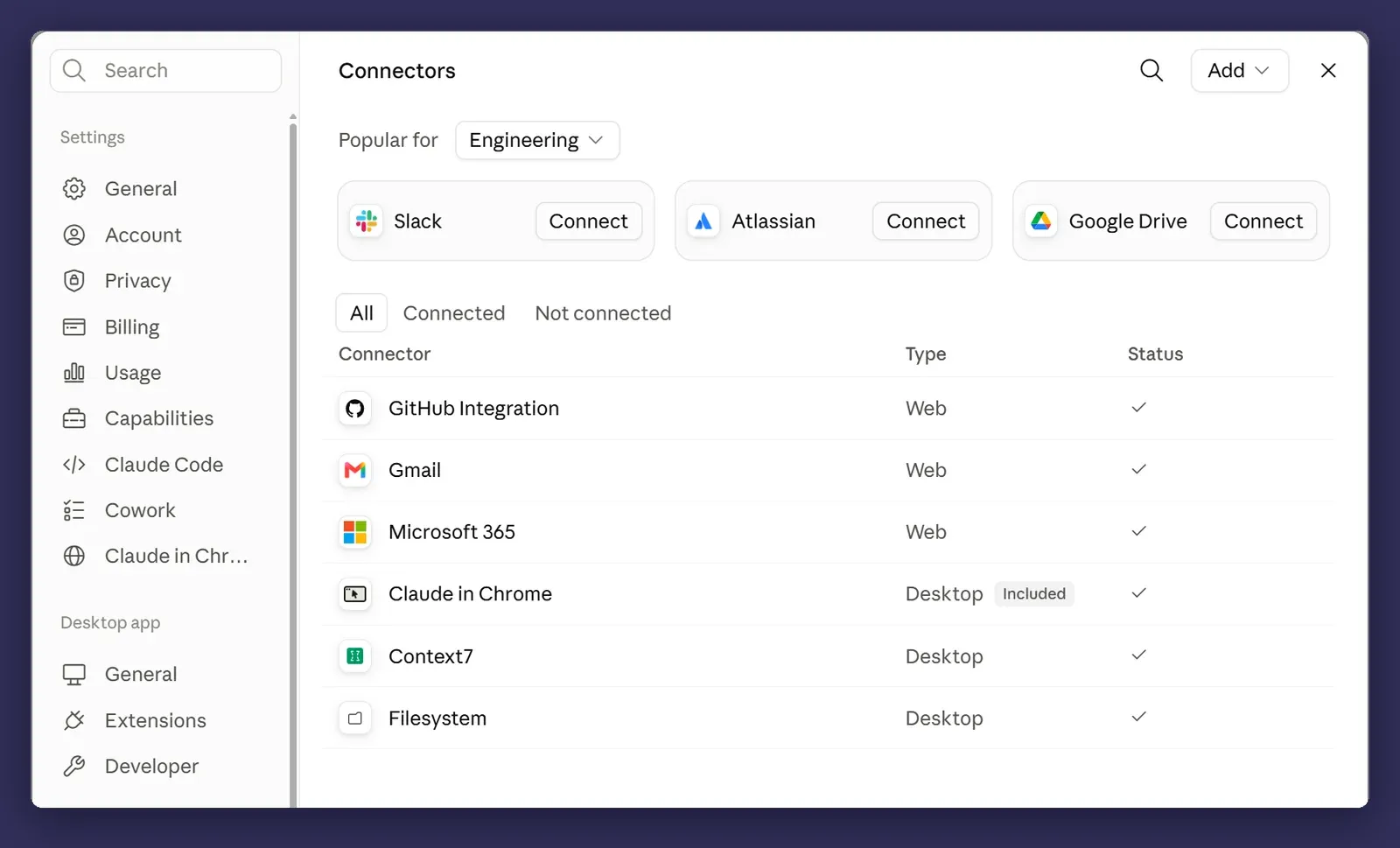Open Usage settings
The width and height of the screenshot is (1400, 848).
pos(133,373)
